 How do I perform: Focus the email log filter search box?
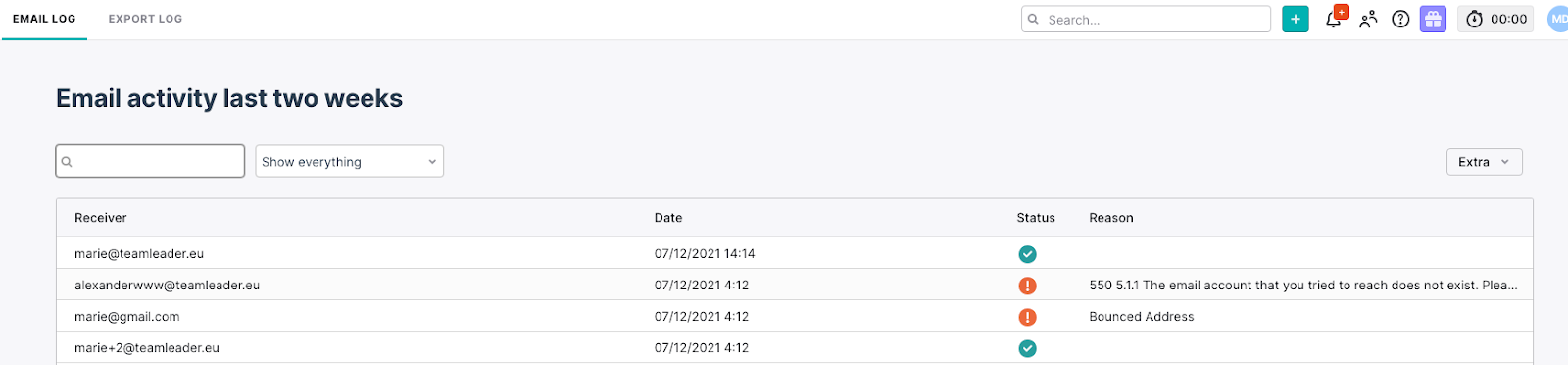150,161
